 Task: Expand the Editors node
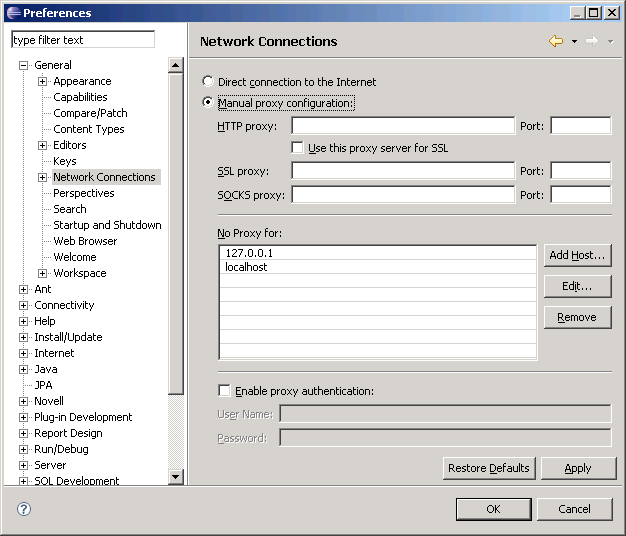click(x=42, y=145)
